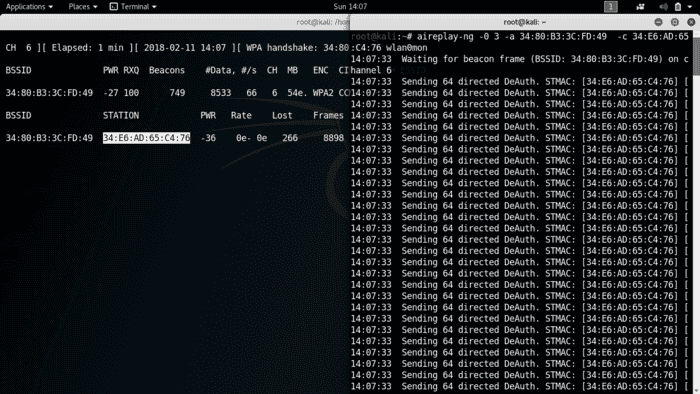This screenshot has width=700, height=394.
Task: Click the Lost value 266
Action: pyautogui.click(x=290, y=138)
